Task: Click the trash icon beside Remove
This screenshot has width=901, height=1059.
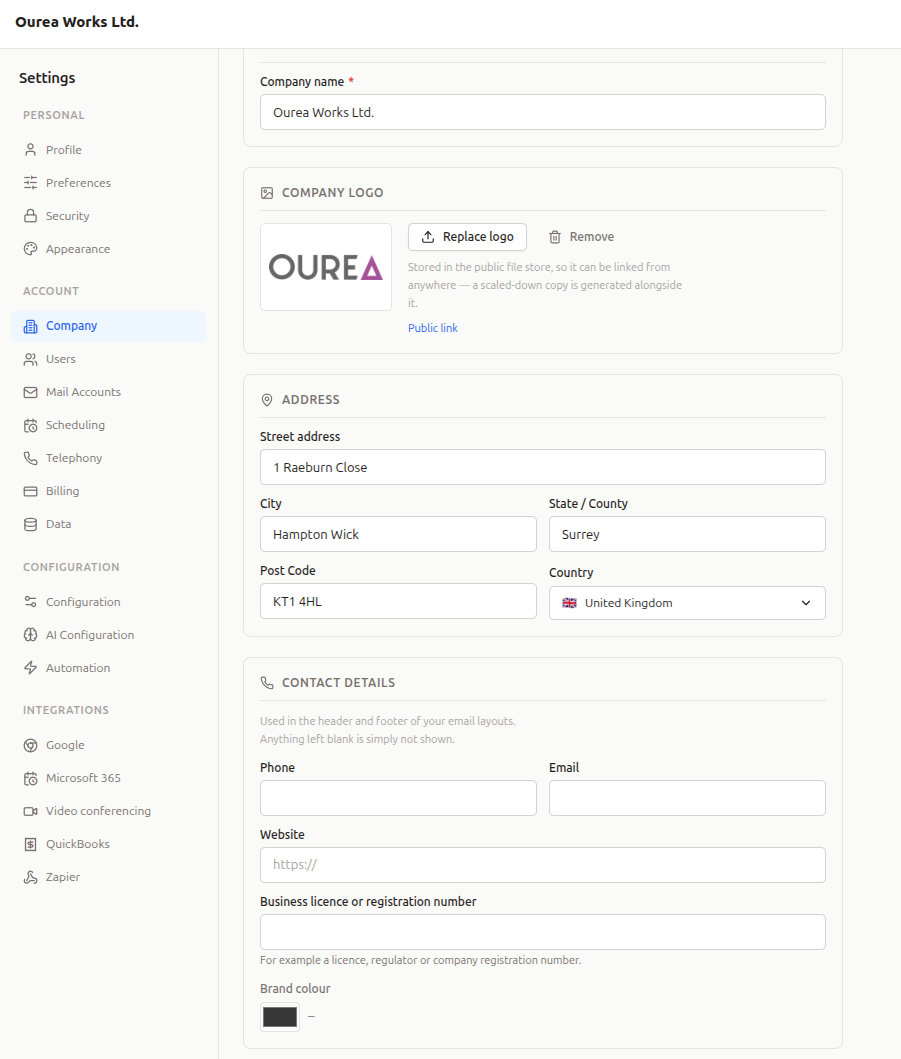Action: (555, 237)
